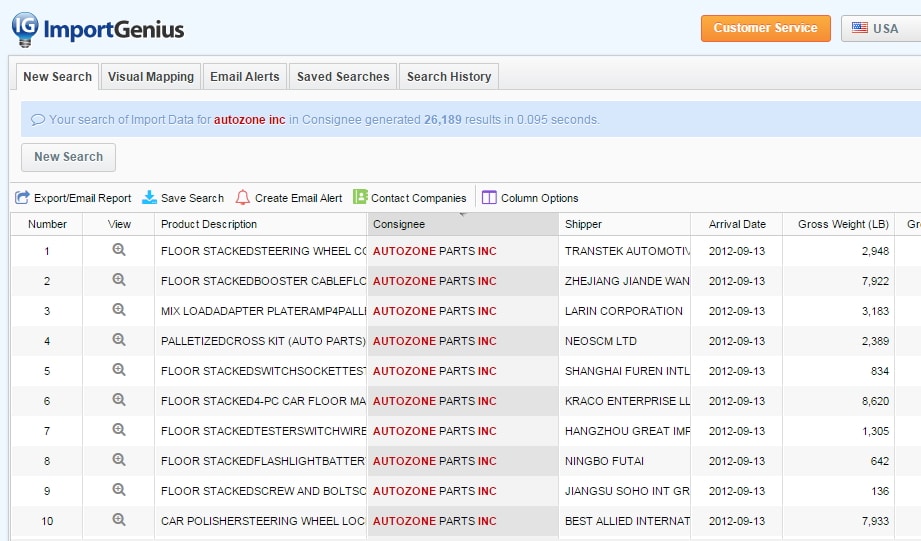Viewport: 921px width, 541px height.
Task: Click the Contact Companies green icon
Action: [360, 197]
